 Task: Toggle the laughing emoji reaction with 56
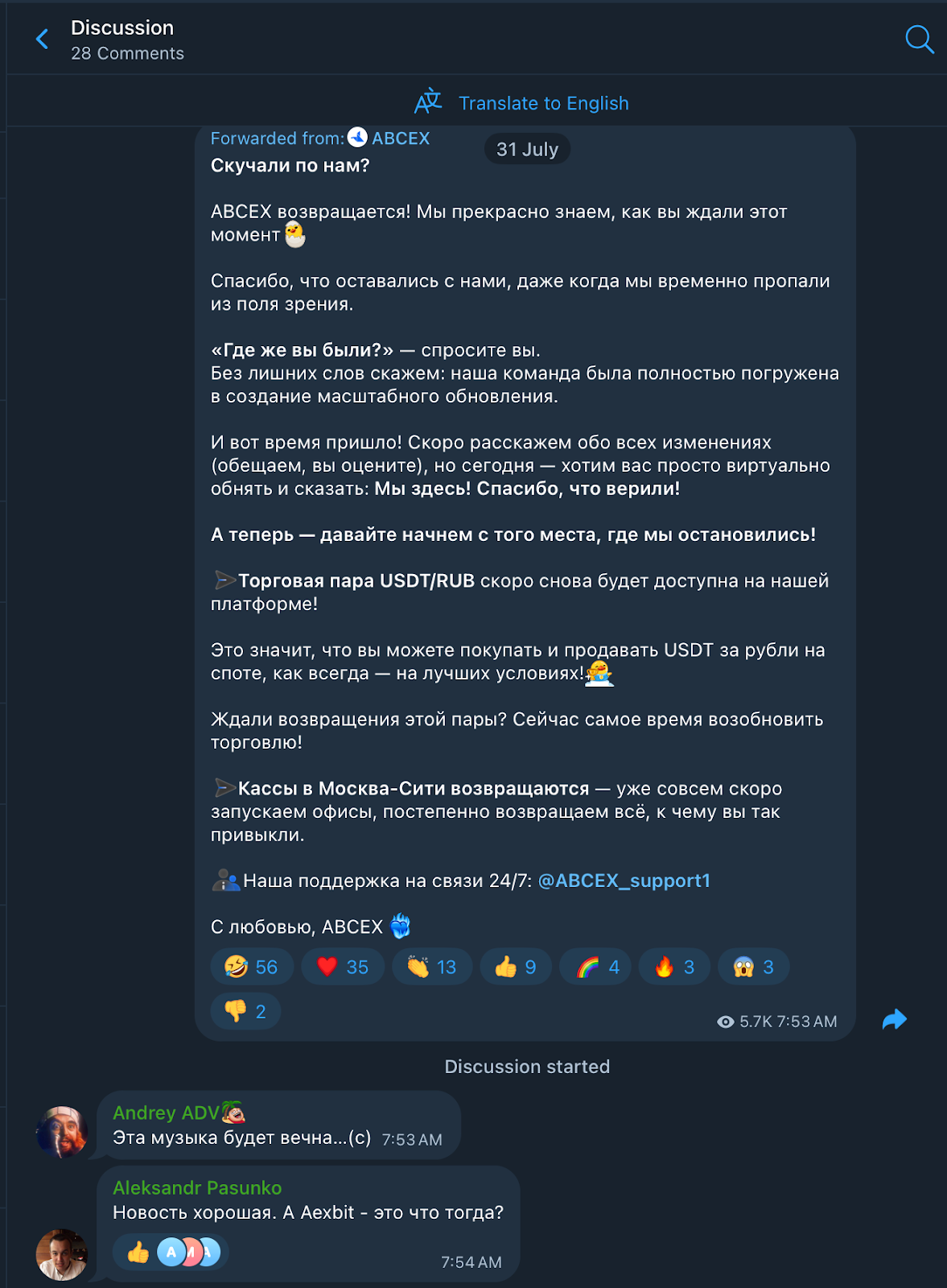tap(252, 967)
